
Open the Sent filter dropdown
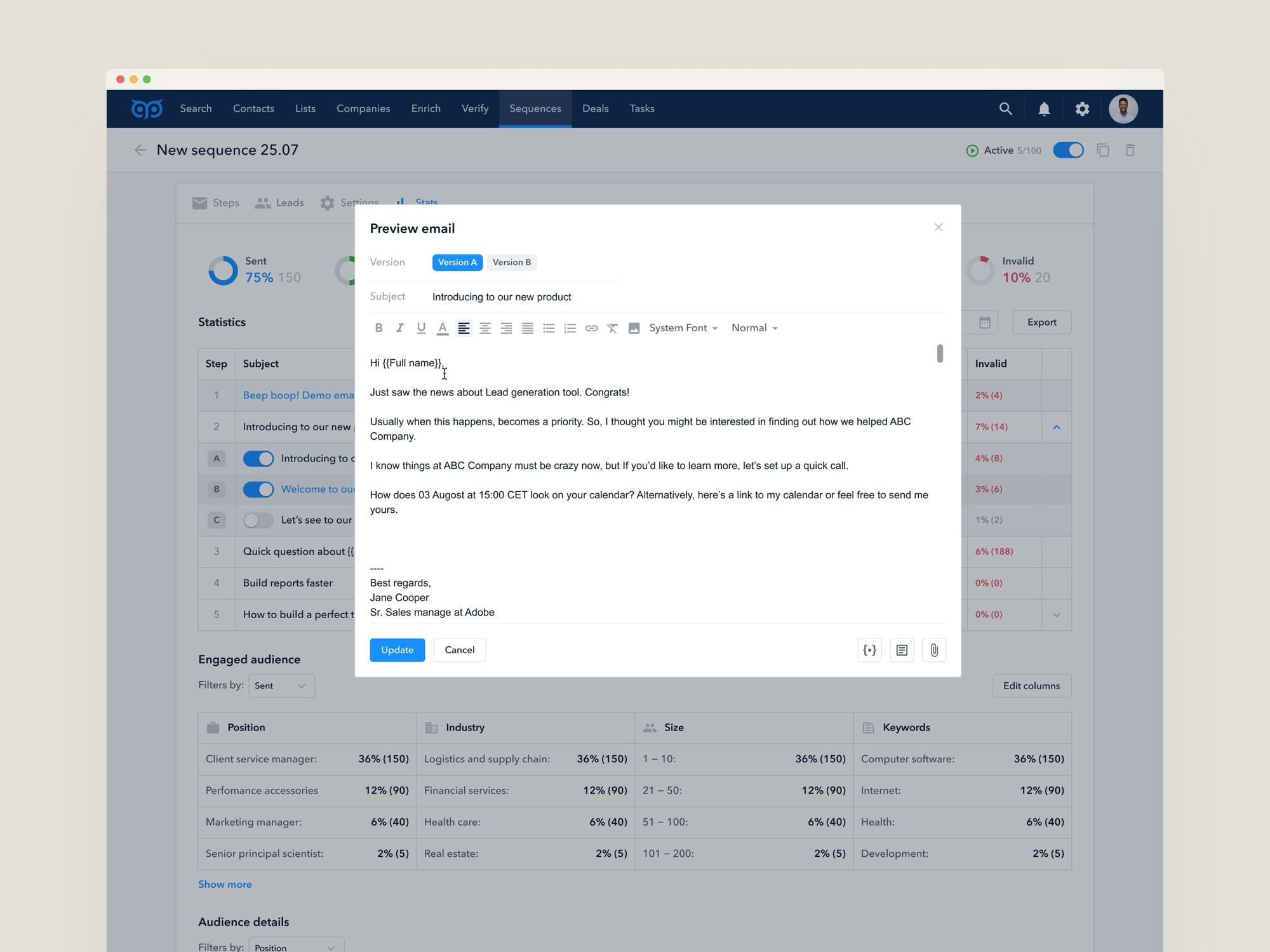click(281, 686)
